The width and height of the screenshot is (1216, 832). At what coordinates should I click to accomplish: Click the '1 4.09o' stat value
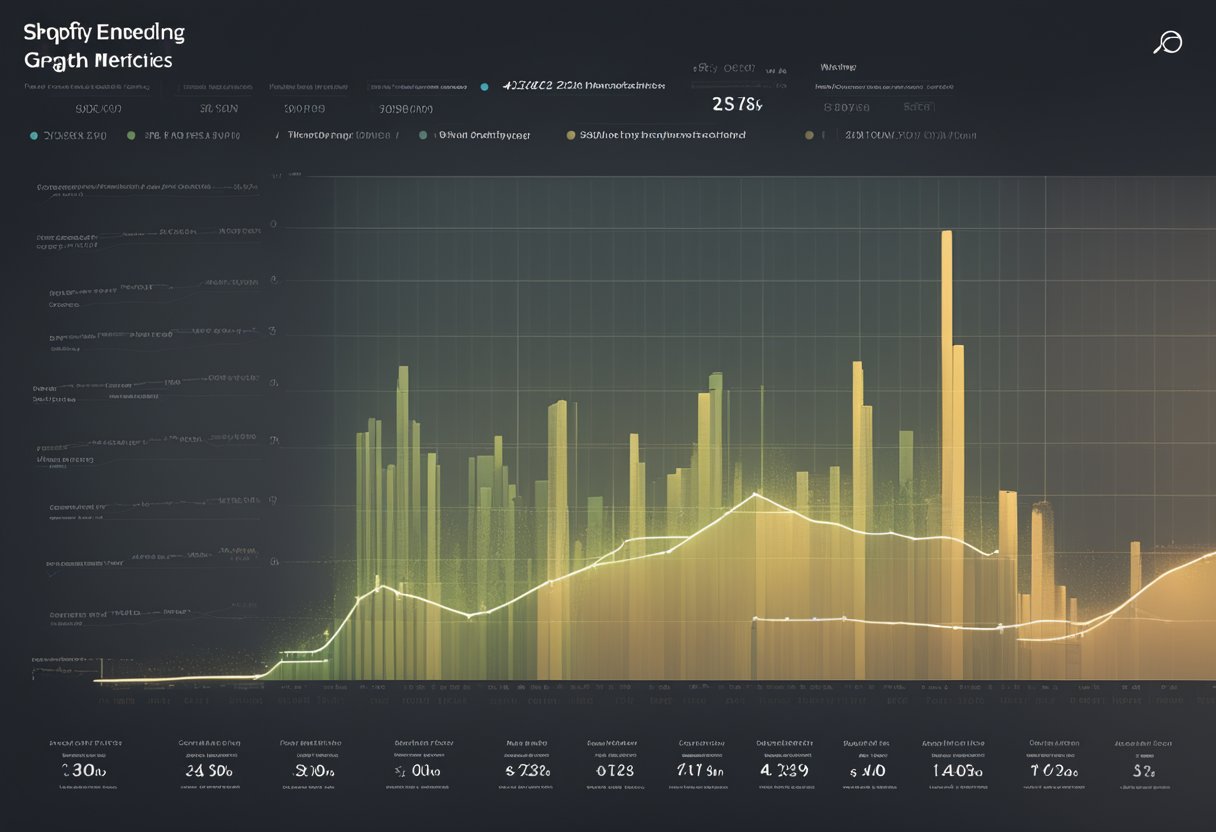(x=957, y=771)
